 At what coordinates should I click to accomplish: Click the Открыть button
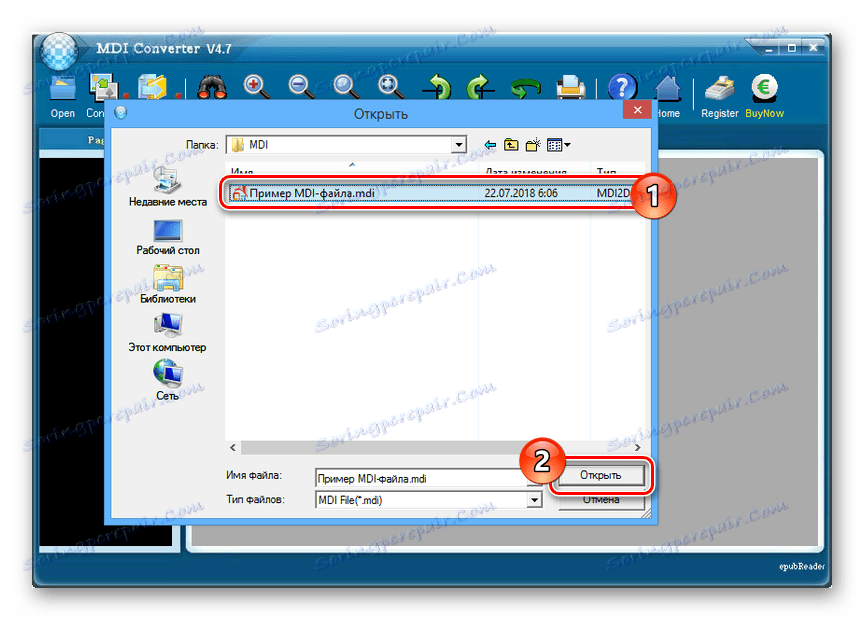(x=600, y=476)
